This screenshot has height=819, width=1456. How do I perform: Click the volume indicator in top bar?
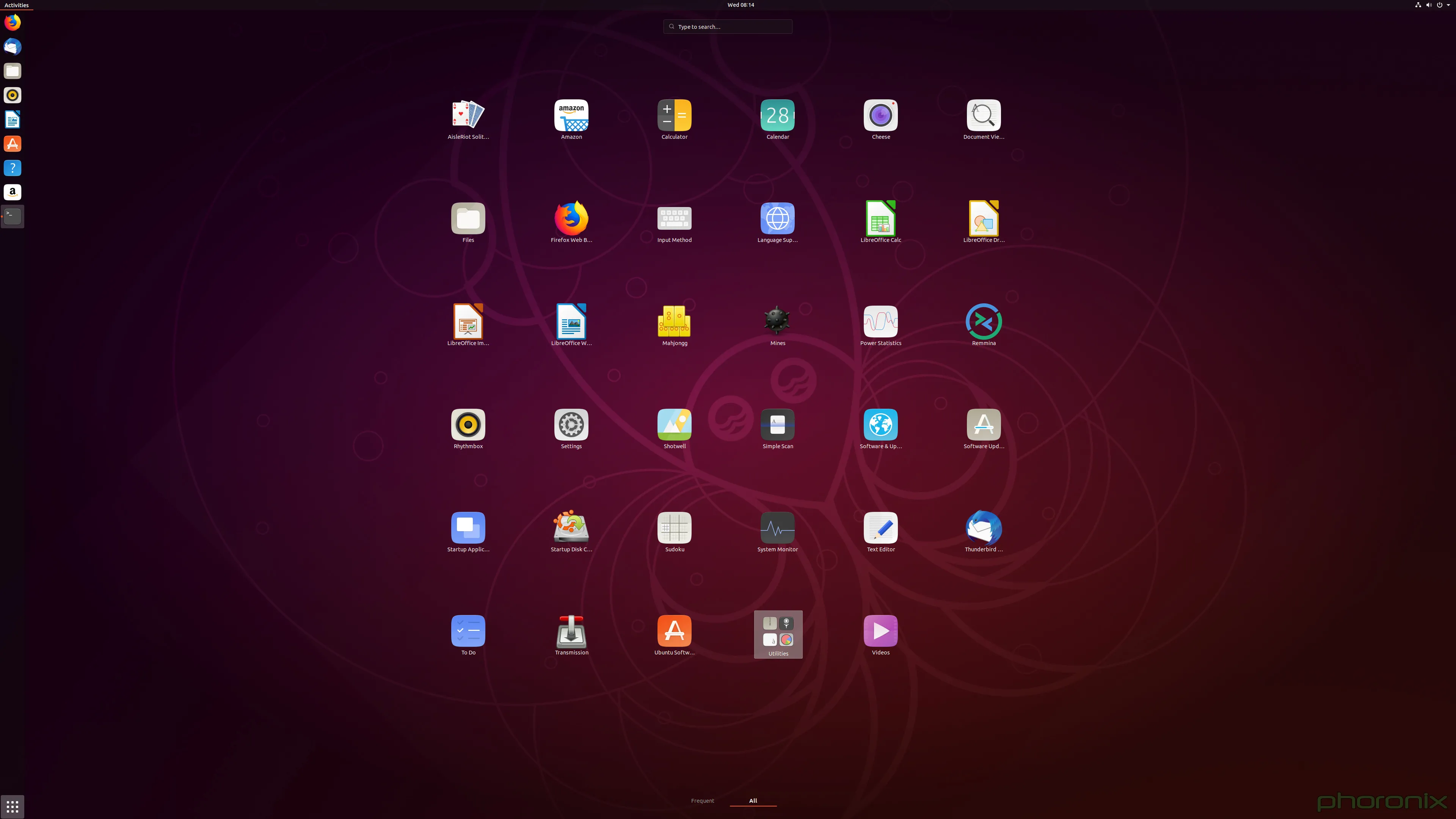1429,5
